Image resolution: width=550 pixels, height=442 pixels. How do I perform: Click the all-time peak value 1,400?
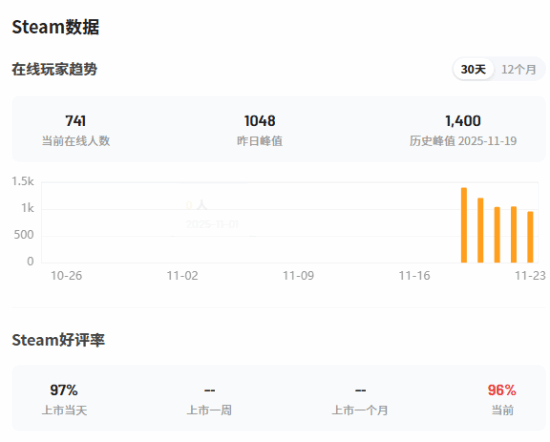[x=463, y=121]
